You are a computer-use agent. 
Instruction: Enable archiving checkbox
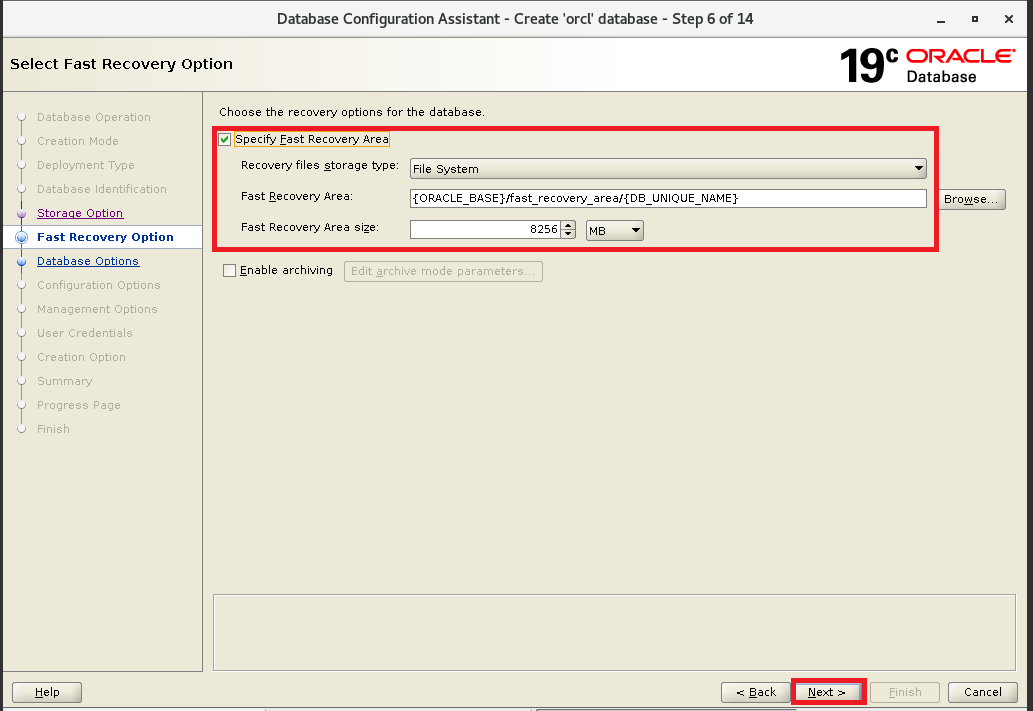coord(230,271)
